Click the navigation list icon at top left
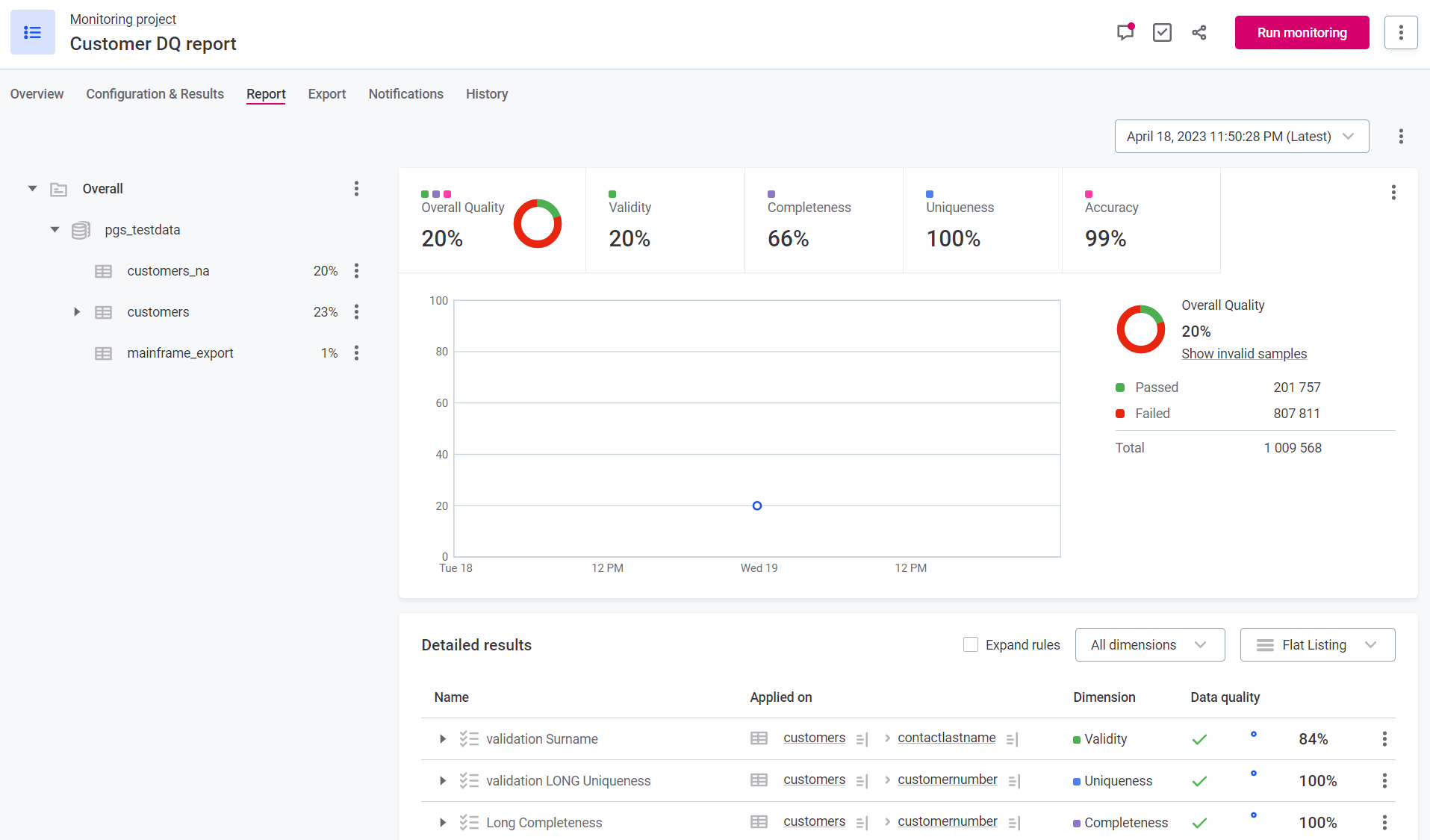 32,32
